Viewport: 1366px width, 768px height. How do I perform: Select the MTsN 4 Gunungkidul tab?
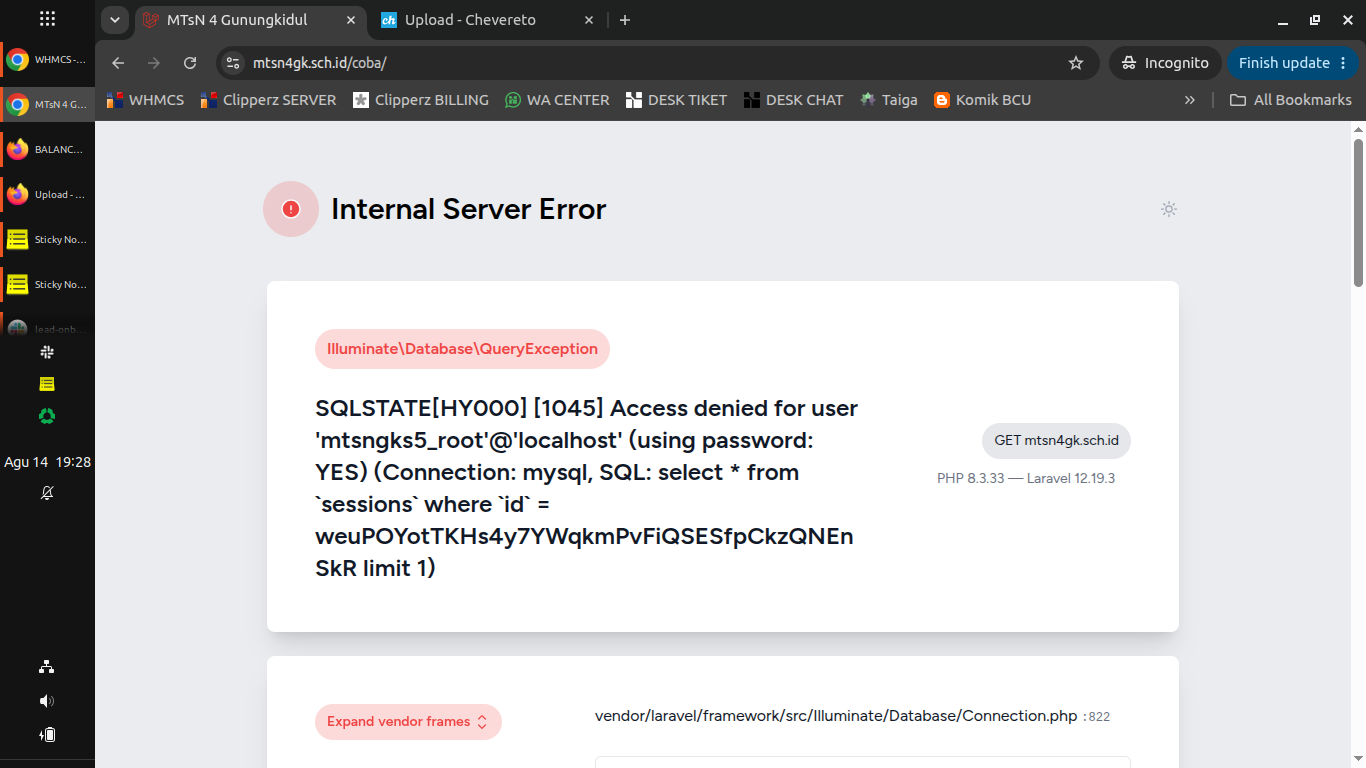250,20
